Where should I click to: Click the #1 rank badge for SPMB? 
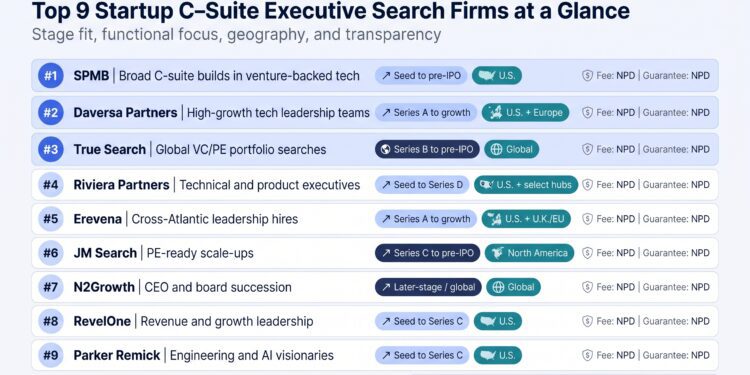51,76
